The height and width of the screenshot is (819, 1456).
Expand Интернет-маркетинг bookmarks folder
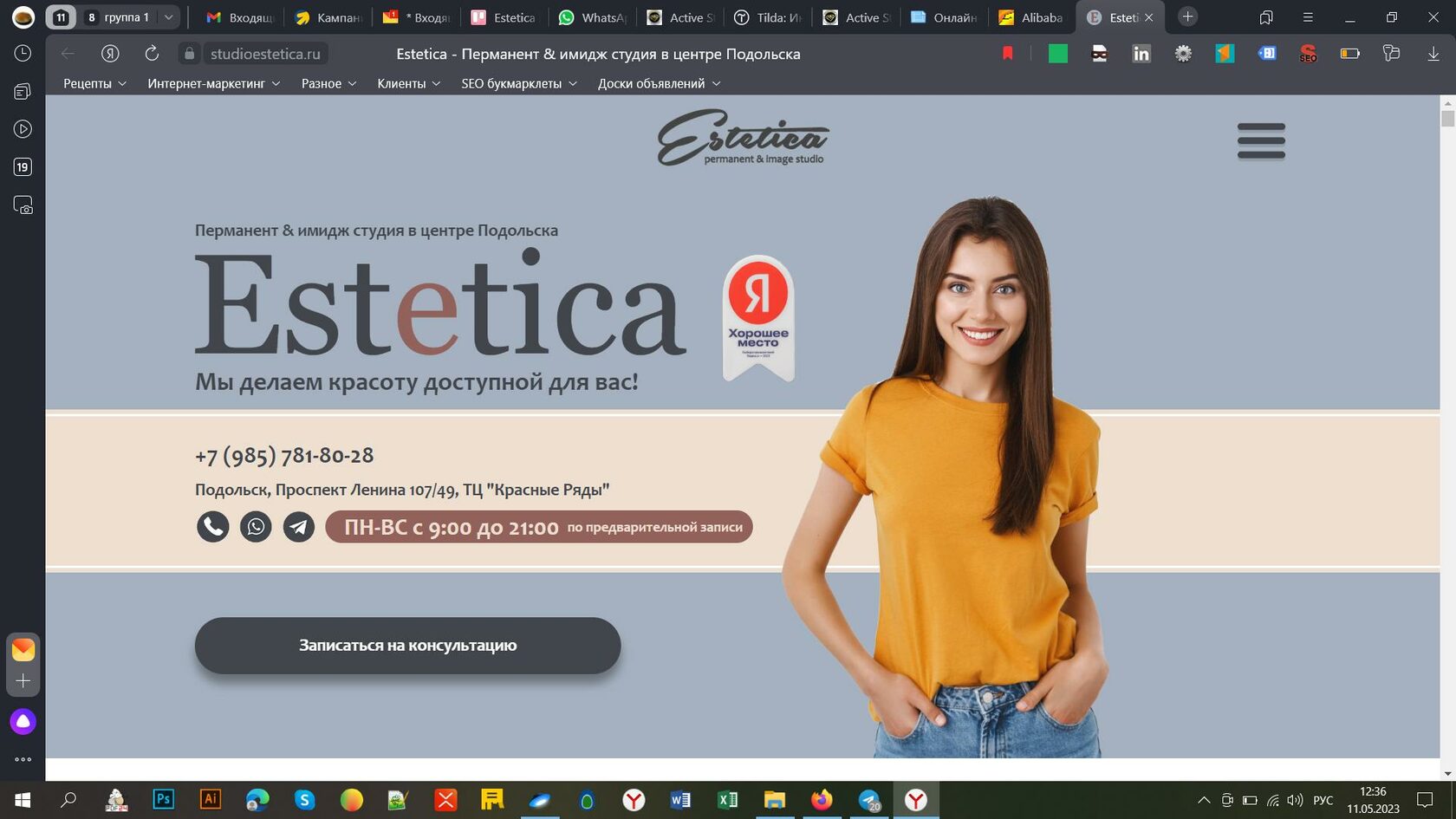[213, 83]
